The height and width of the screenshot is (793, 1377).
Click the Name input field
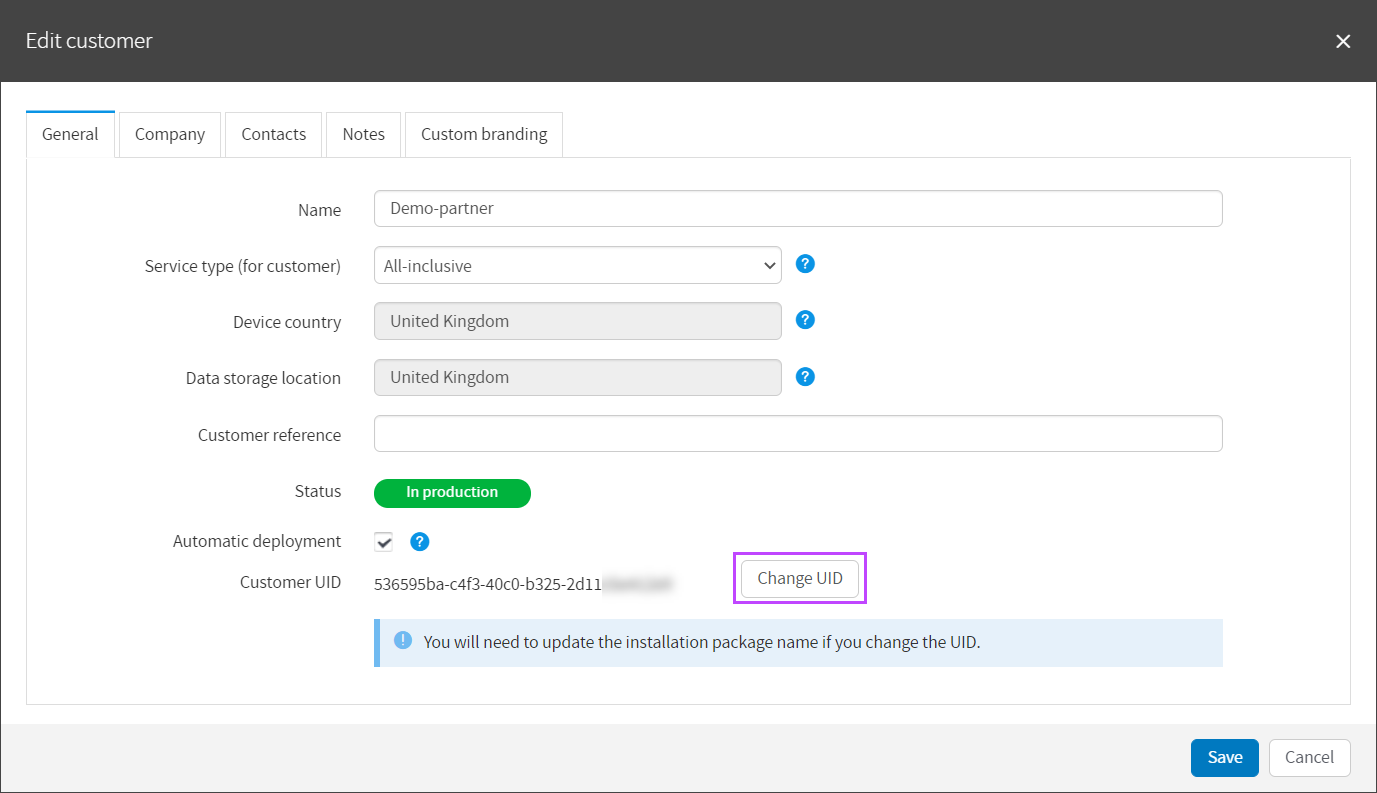pos(798,209)
